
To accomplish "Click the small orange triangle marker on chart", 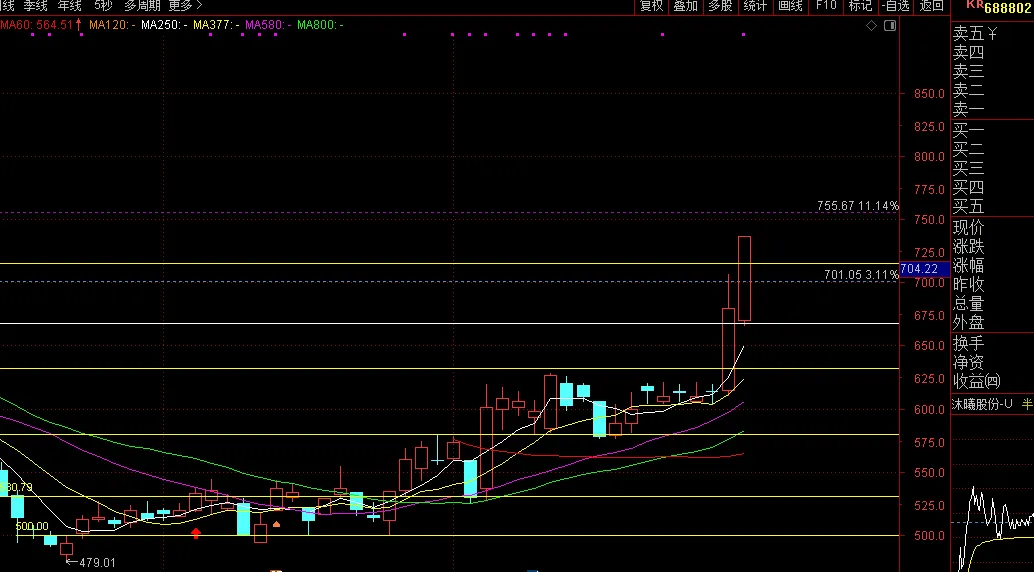I will [x=276, y=524].
